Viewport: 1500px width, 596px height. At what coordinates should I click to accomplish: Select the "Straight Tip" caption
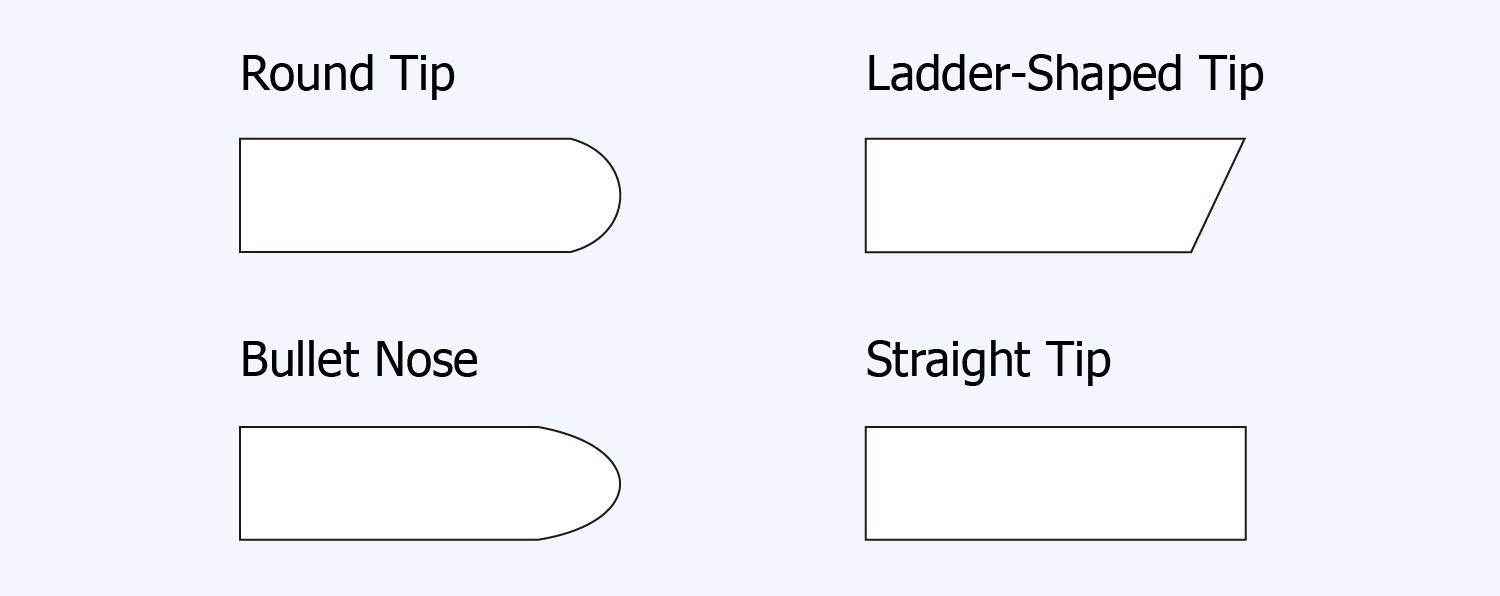987,360
